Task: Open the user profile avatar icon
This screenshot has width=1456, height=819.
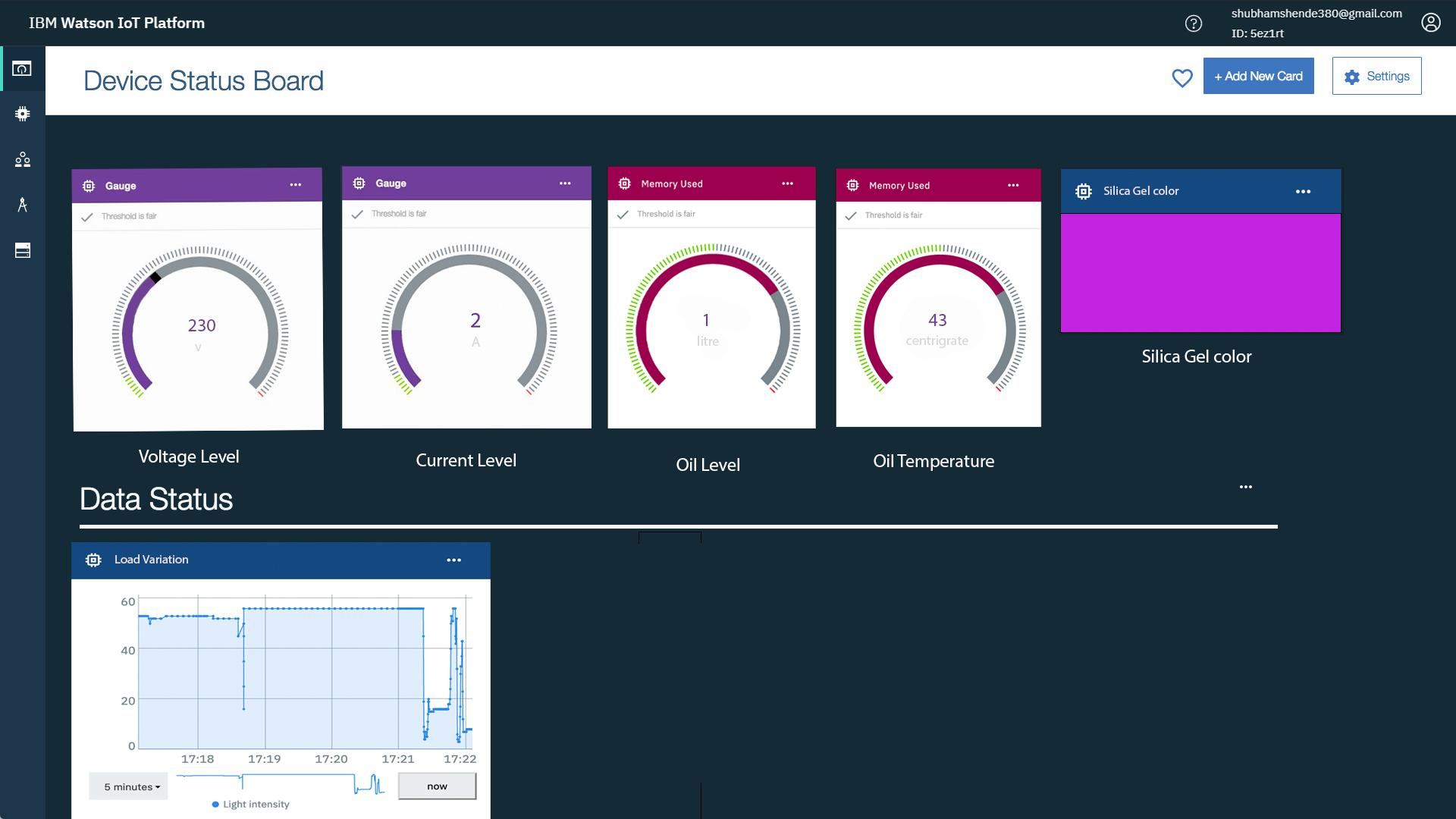Action: coord(1430,23)
